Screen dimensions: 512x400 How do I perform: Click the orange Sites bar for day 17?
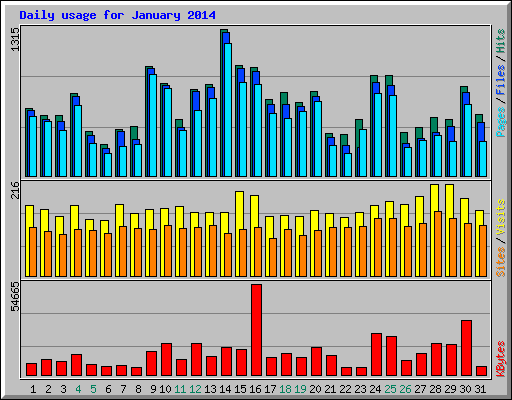coord(273,257)
